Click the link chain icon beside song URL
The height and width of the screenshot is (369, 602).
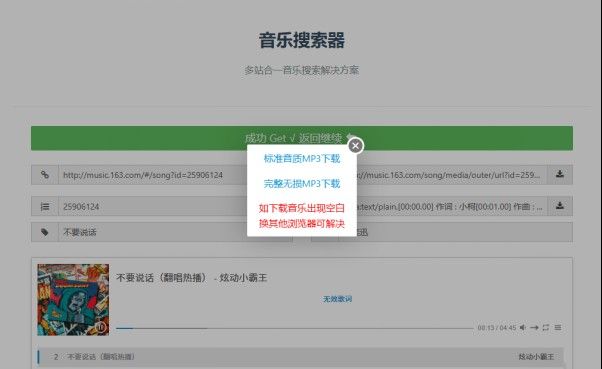coord(45,175)
